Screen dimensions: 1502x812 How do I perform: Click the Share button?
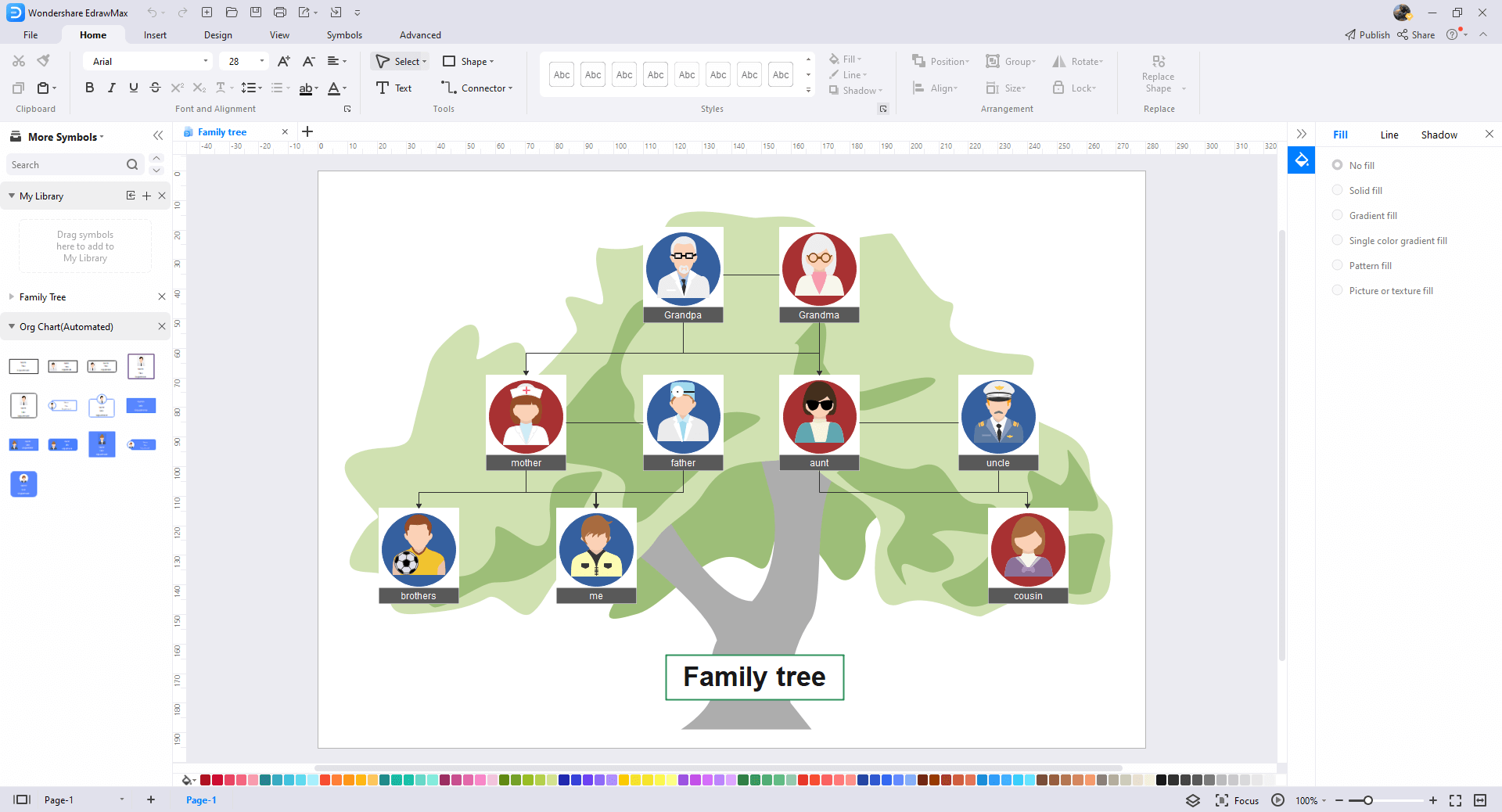[1417, 35]
